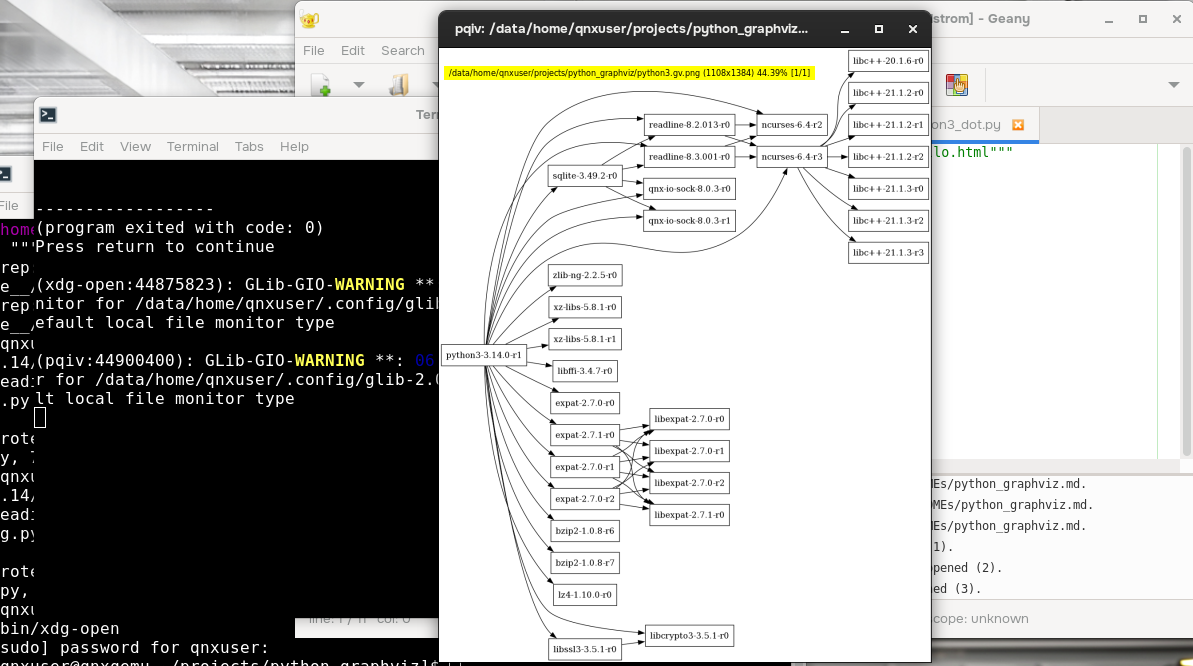This screenshot has height=666, width=1193.
Task: Click the Geany teapot icon in title bar
Action: [x=310, y=20]
